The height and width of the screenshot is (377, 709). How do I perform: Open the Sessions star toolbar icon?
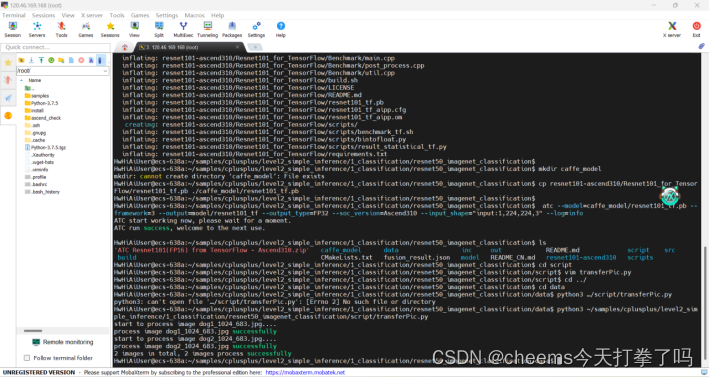pos(110,30)
